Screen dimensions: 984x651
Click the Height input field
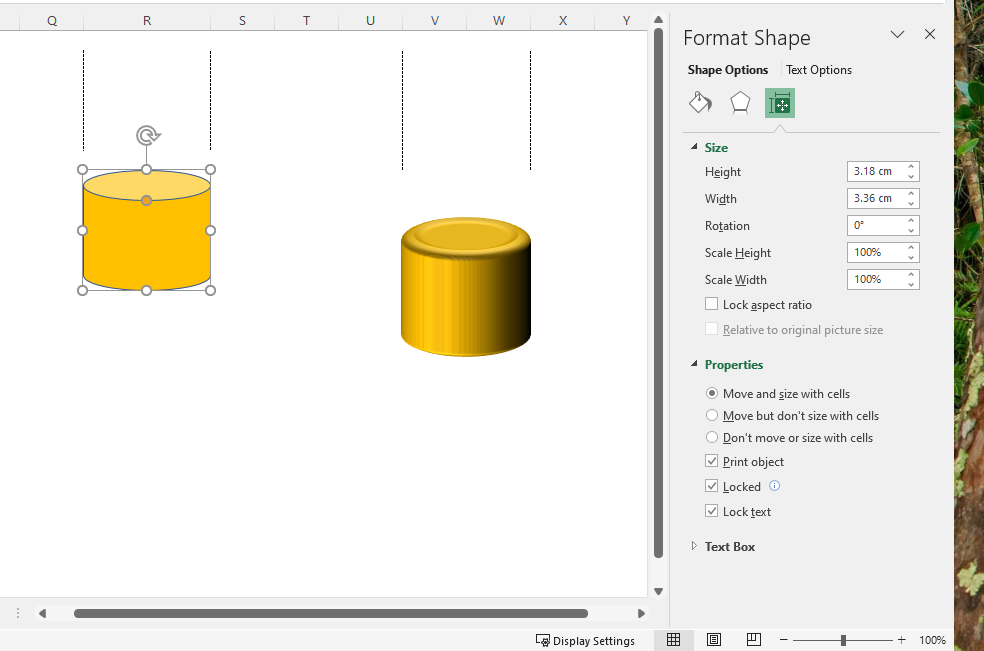[874, 171]
